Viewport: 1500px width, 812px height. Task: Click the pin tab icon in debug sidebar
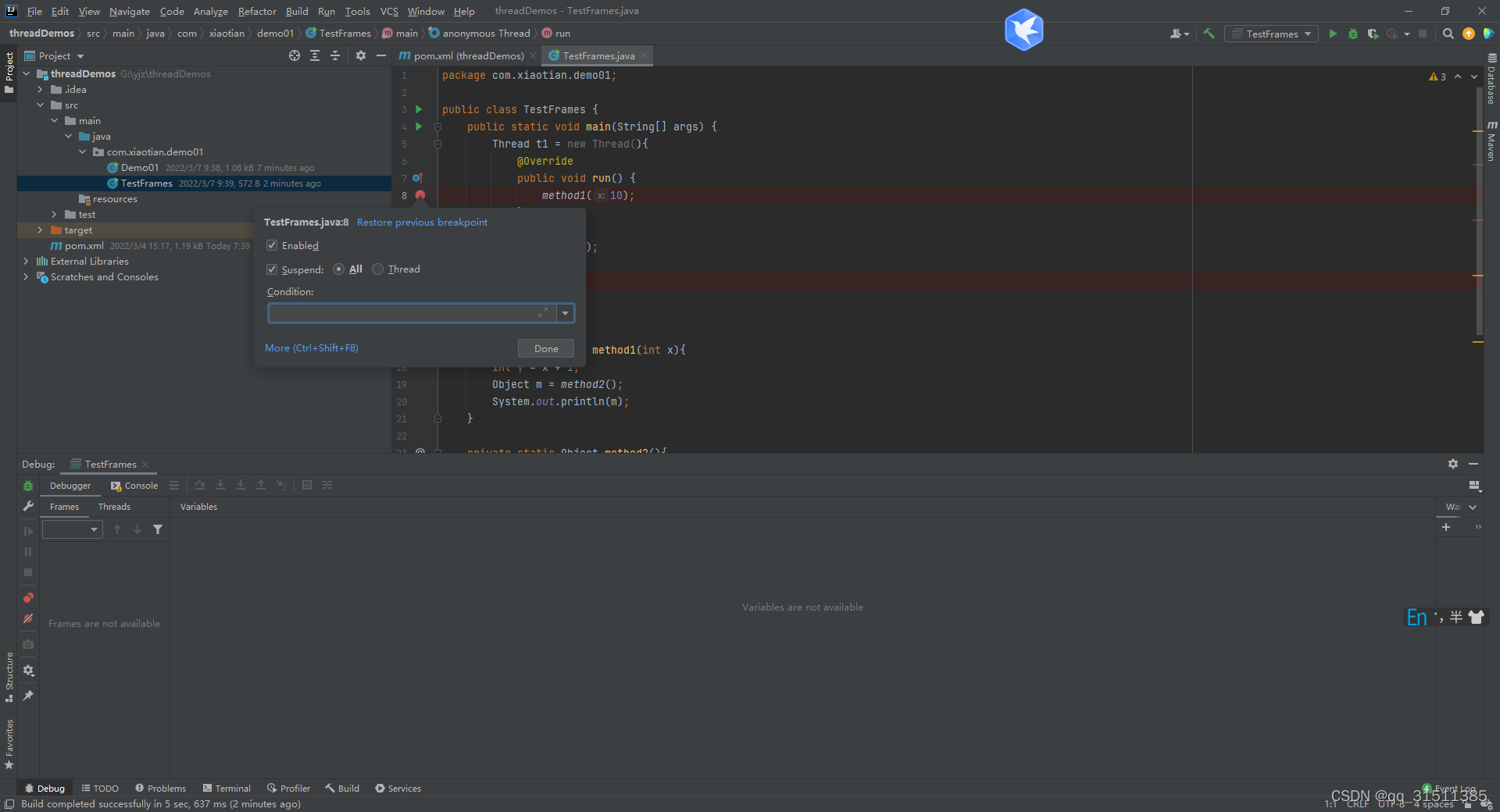click(28, 696)
